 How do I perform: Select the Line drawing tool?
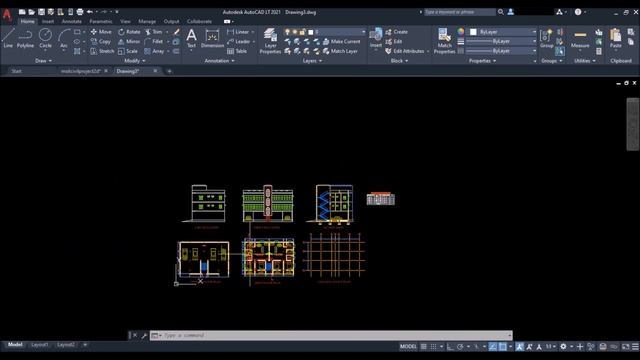pyautogui.click(x=8, y=38)
